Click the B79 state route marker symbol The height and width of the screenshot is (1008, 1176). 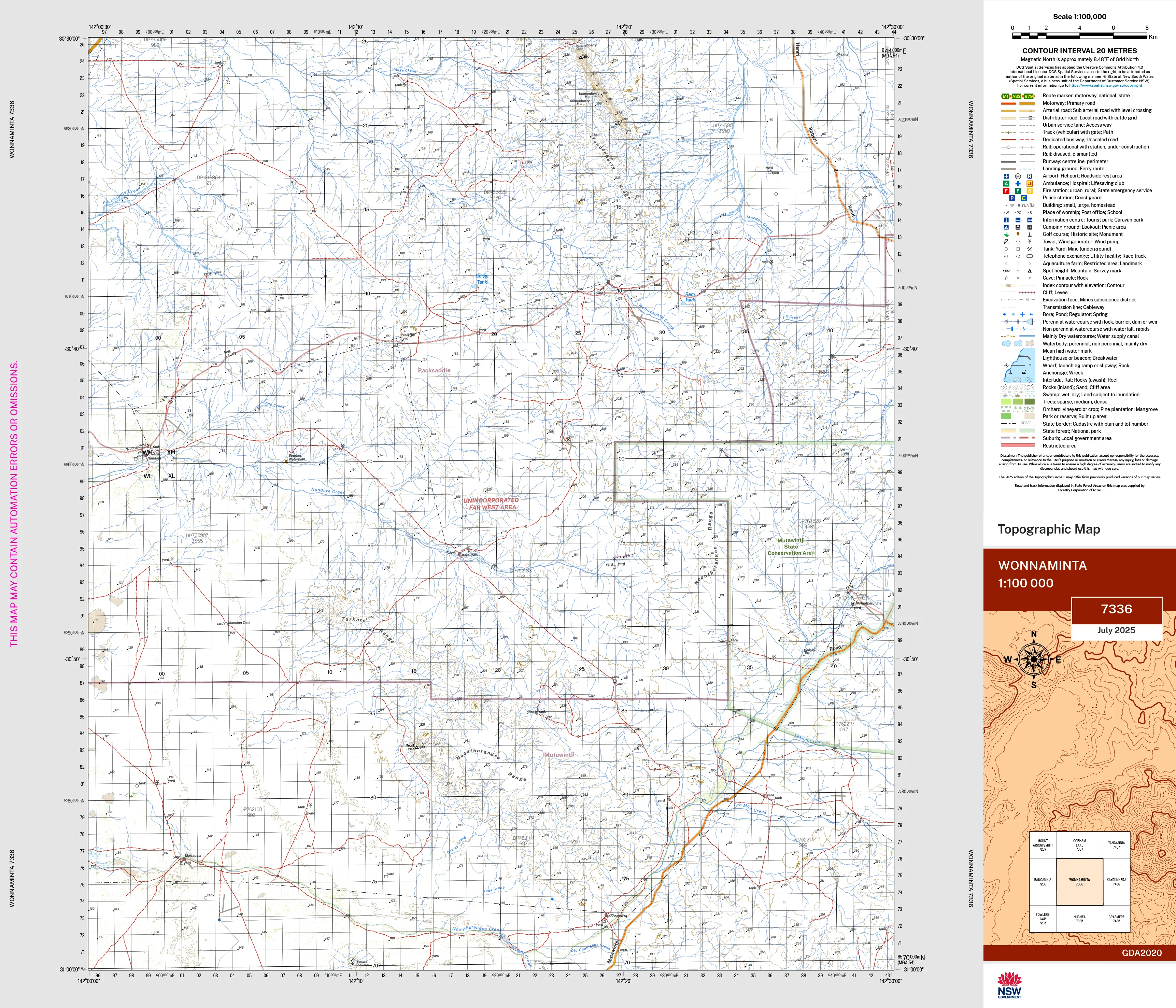[1029, 97]
